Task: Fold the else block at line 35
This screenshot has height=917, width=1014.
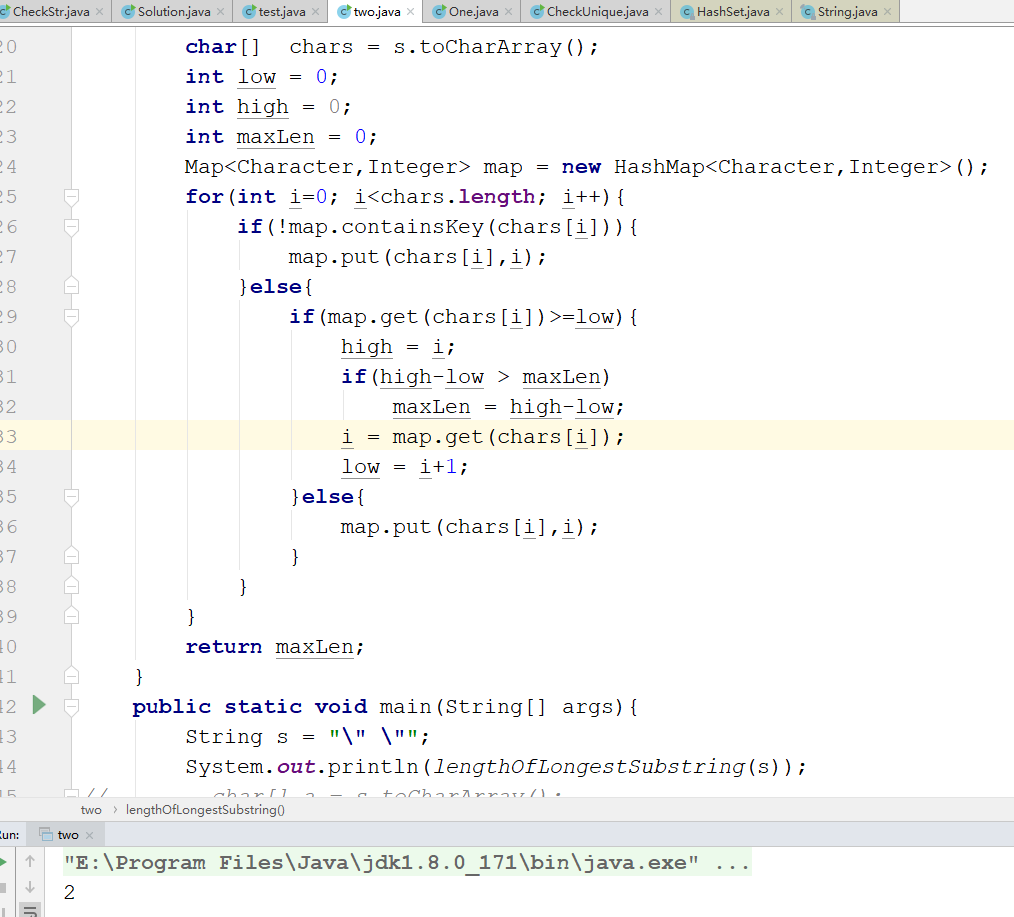Action: tap(71, 496)
